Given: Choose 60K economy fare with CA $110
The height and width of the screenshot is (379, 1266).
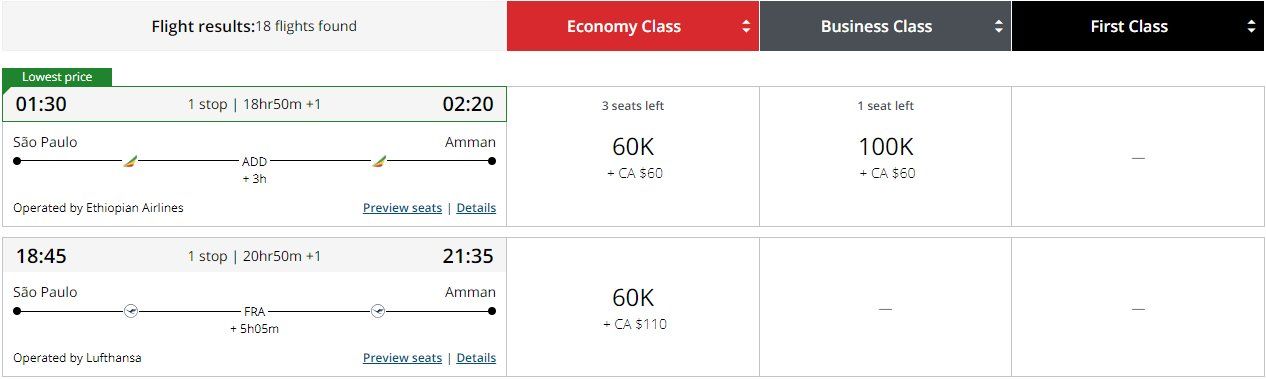Looking at the screenshot, I should click(x=633, y=307).
